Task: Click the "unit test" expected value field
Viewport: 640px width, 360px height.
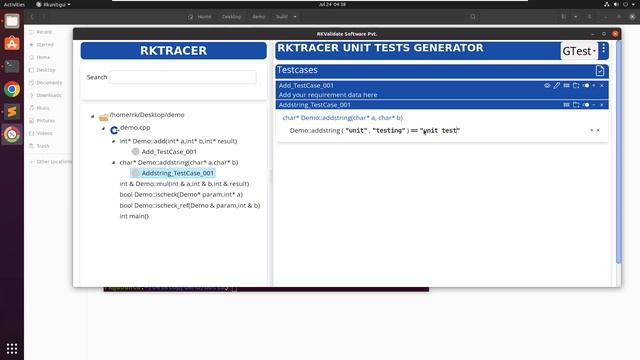Action: tap(440, 131)
